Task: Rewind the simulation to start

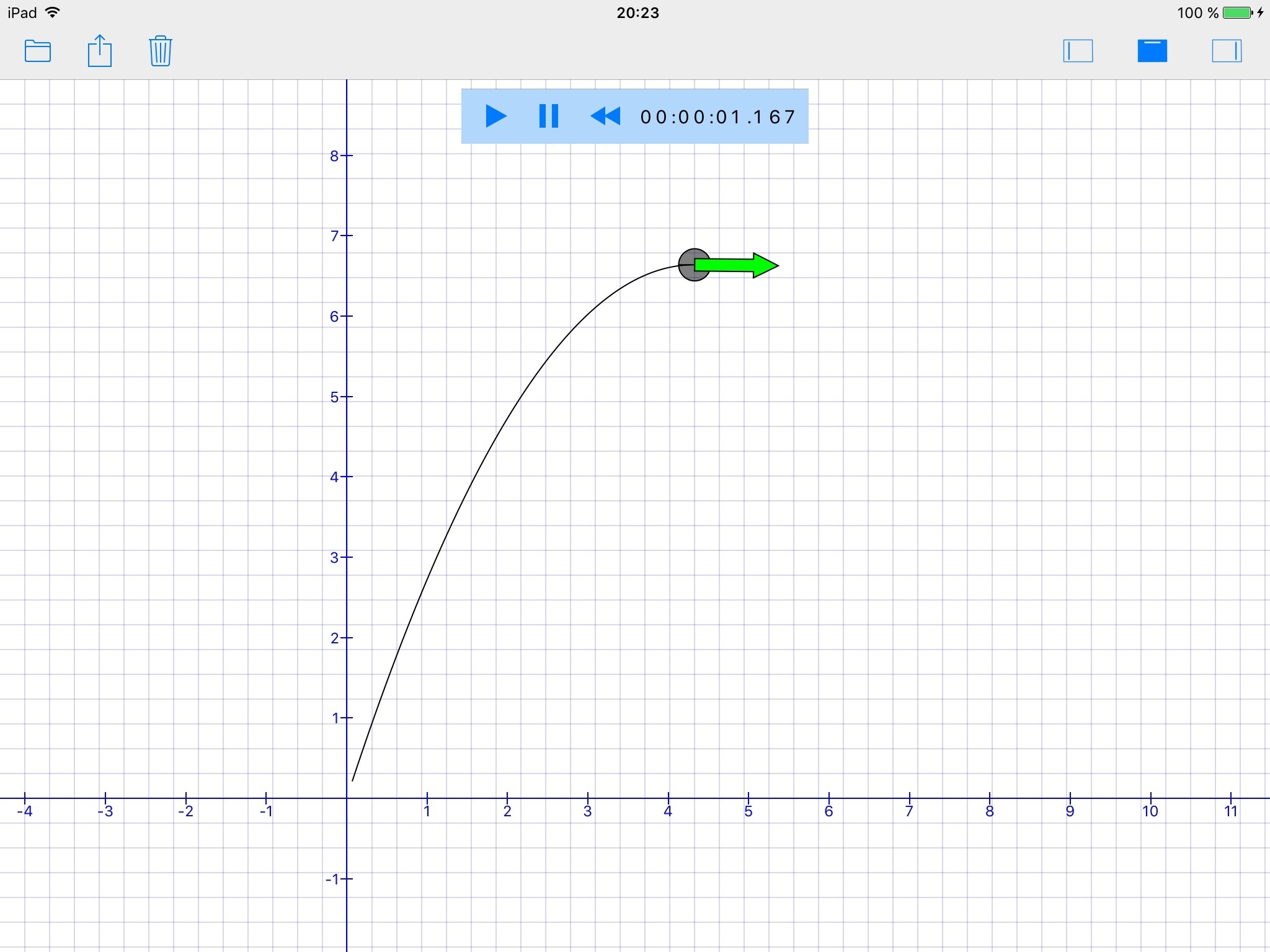Action: tap(605, 116)
